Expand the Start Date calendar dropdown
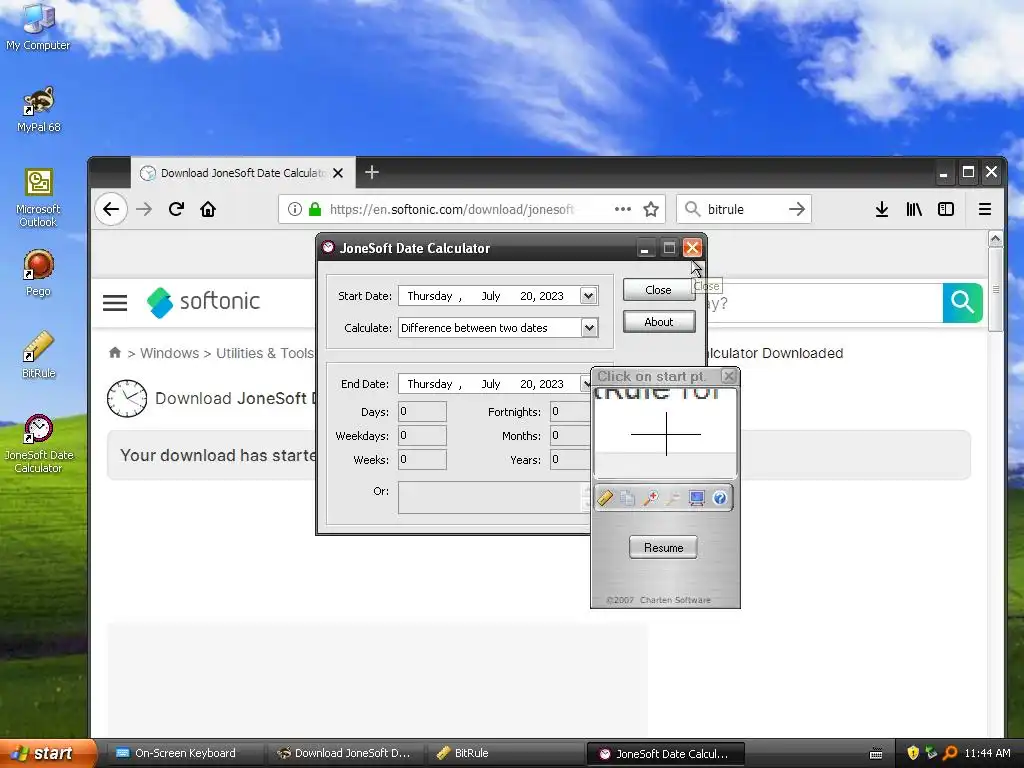The image size is (1024, 768). tap(588, 296)
